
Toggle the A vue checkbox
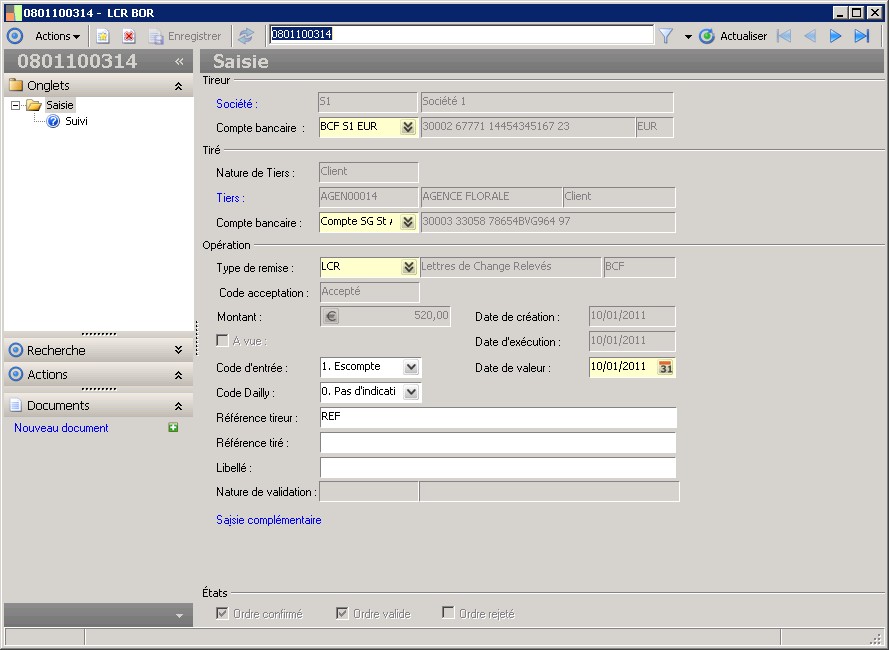(222, 340)
